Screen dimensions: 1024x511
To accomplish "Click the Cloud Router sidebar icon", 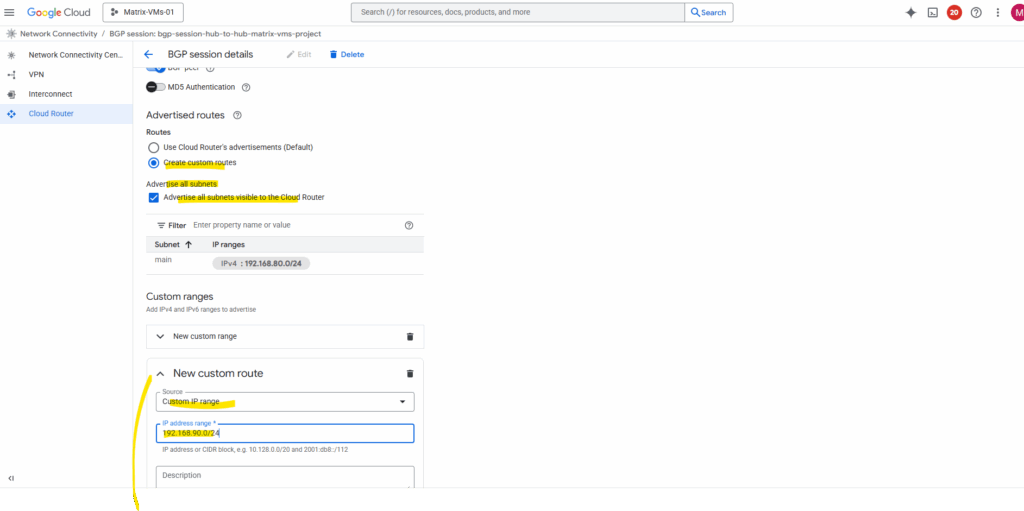I will click(x=11, y=114).
